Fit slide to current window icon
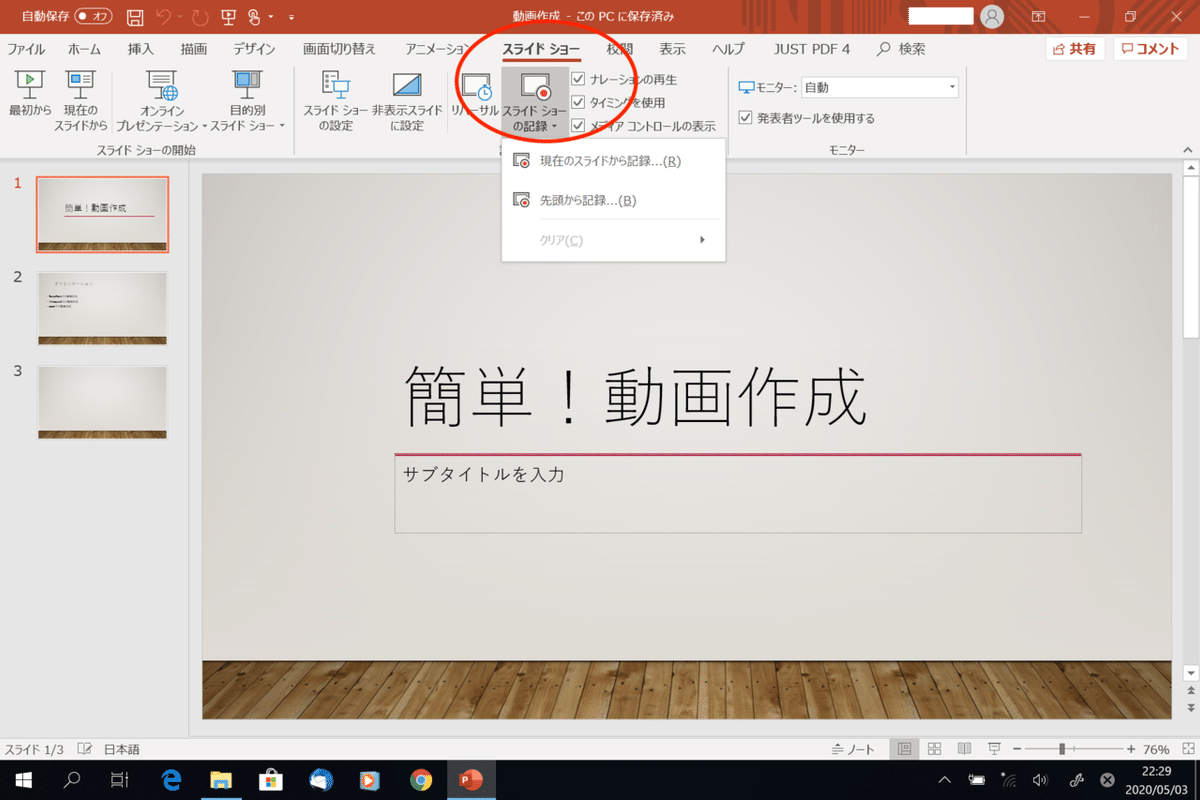The width and height of the screenshot is (1200, 800). 1187,749
